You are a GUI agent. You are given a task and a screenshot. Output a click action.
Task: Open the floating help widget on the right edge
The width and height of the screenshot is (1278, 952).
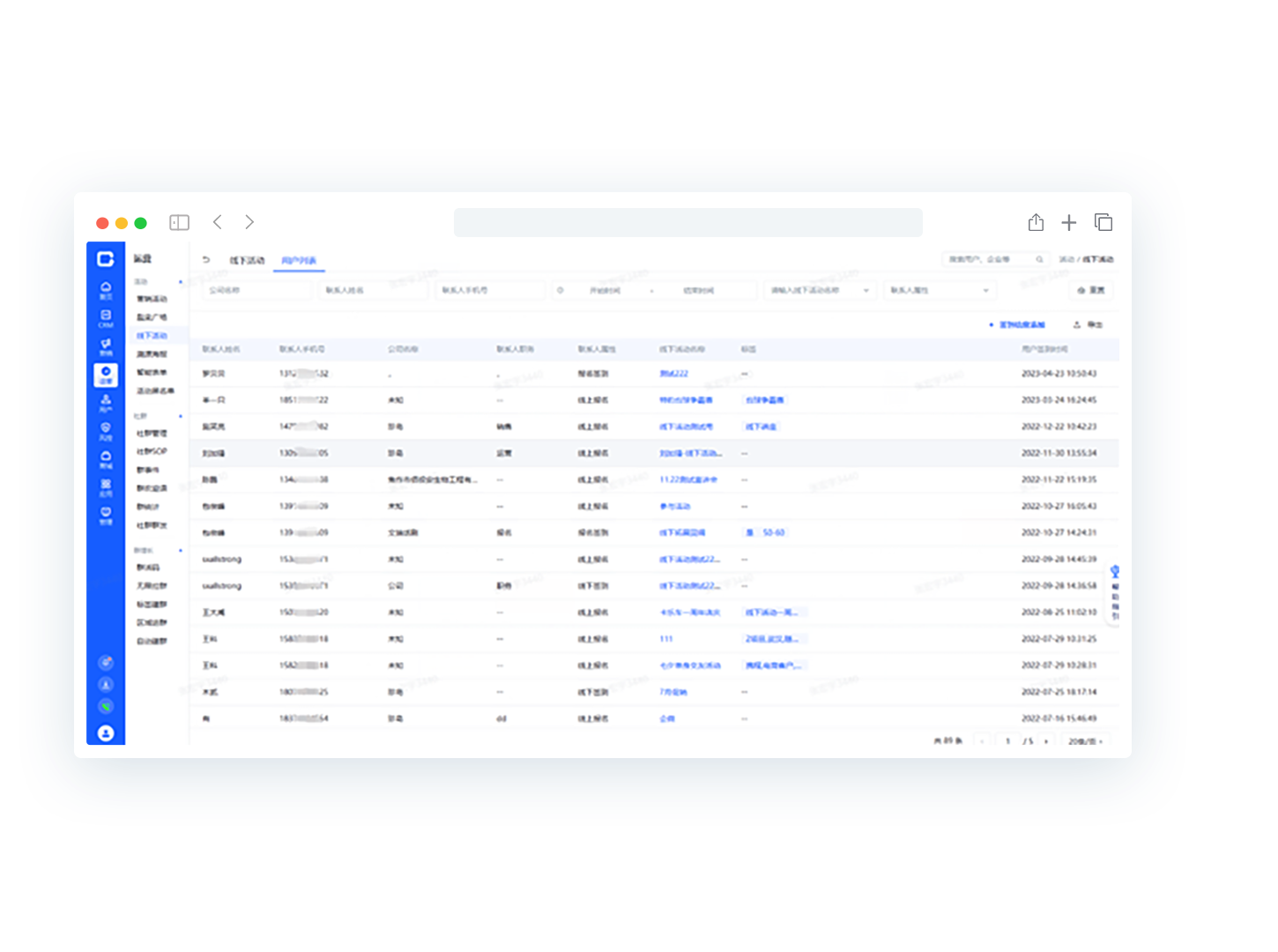click(1115, 592)
